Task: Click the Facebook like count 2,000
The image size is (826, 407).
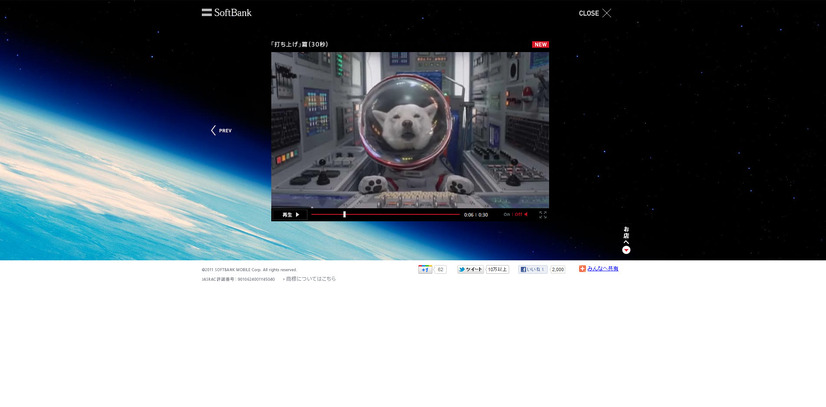Action: coord(557,269)
